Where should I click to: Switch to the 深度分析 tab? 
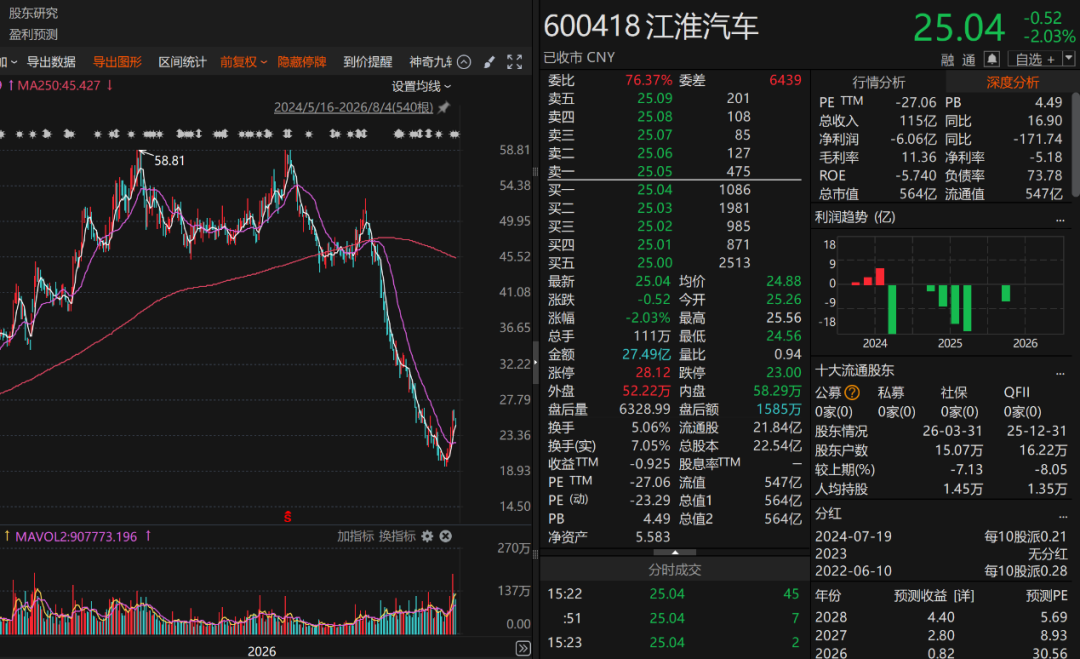point(1012,83)
